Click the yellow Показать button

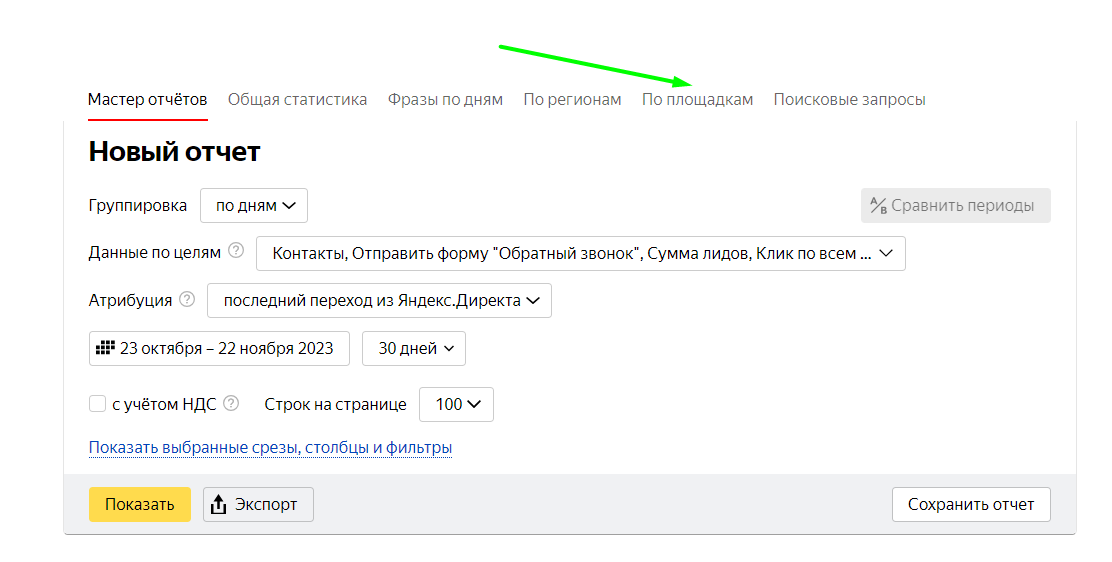pos(140,505)
